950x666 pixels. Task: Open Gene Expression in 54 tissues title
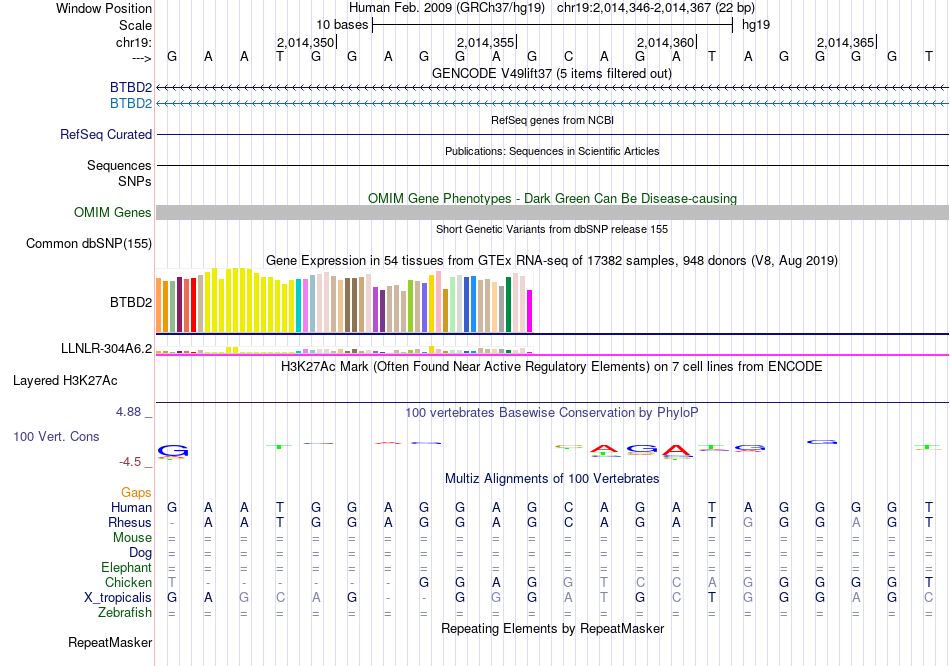pos(552,261)
